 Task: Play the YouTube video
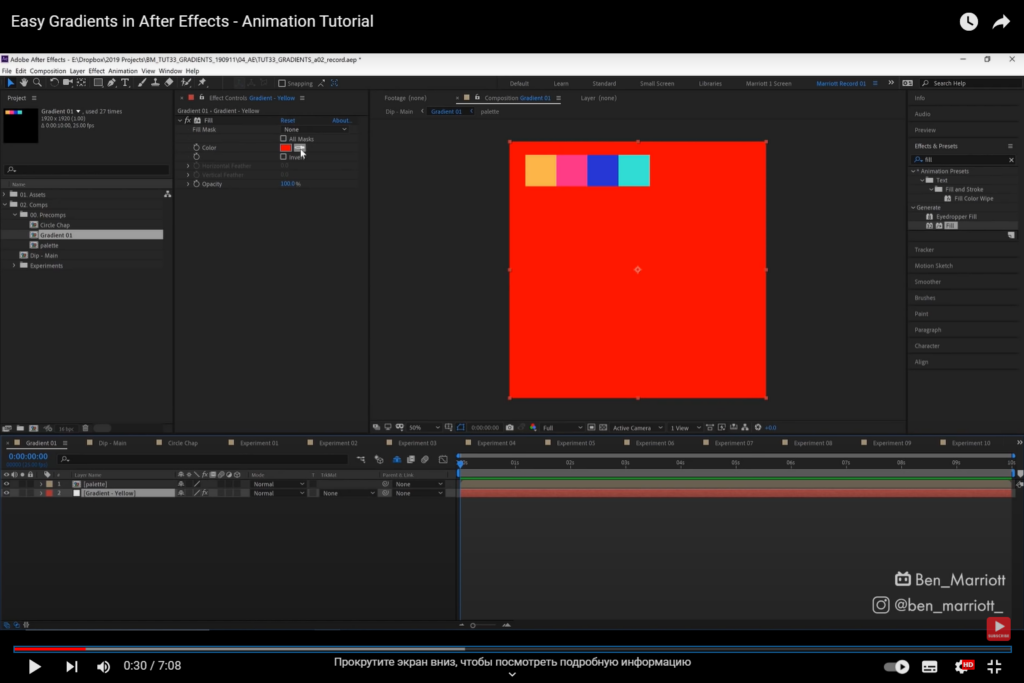coord(35,667)
